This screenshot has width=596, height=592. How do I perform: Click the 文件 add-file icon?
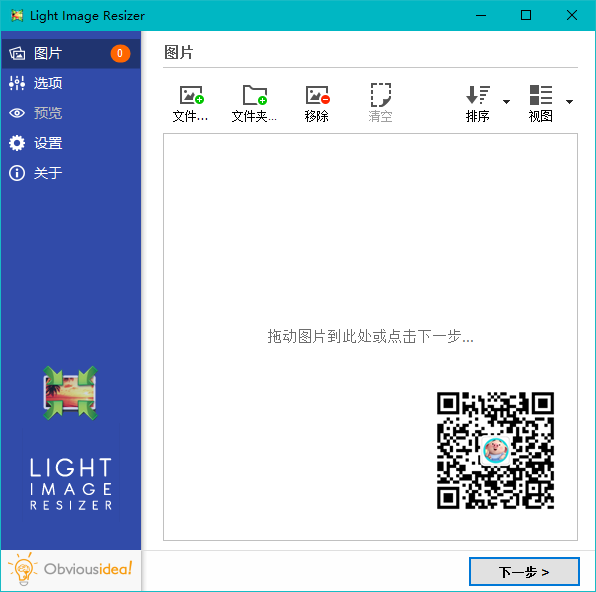tap(192, 95)
